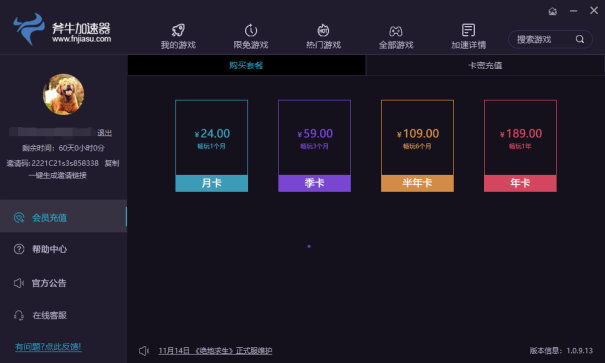Click the ¥24.00 price text
This screenshot has width=605, height=363.
click(212, 133)
